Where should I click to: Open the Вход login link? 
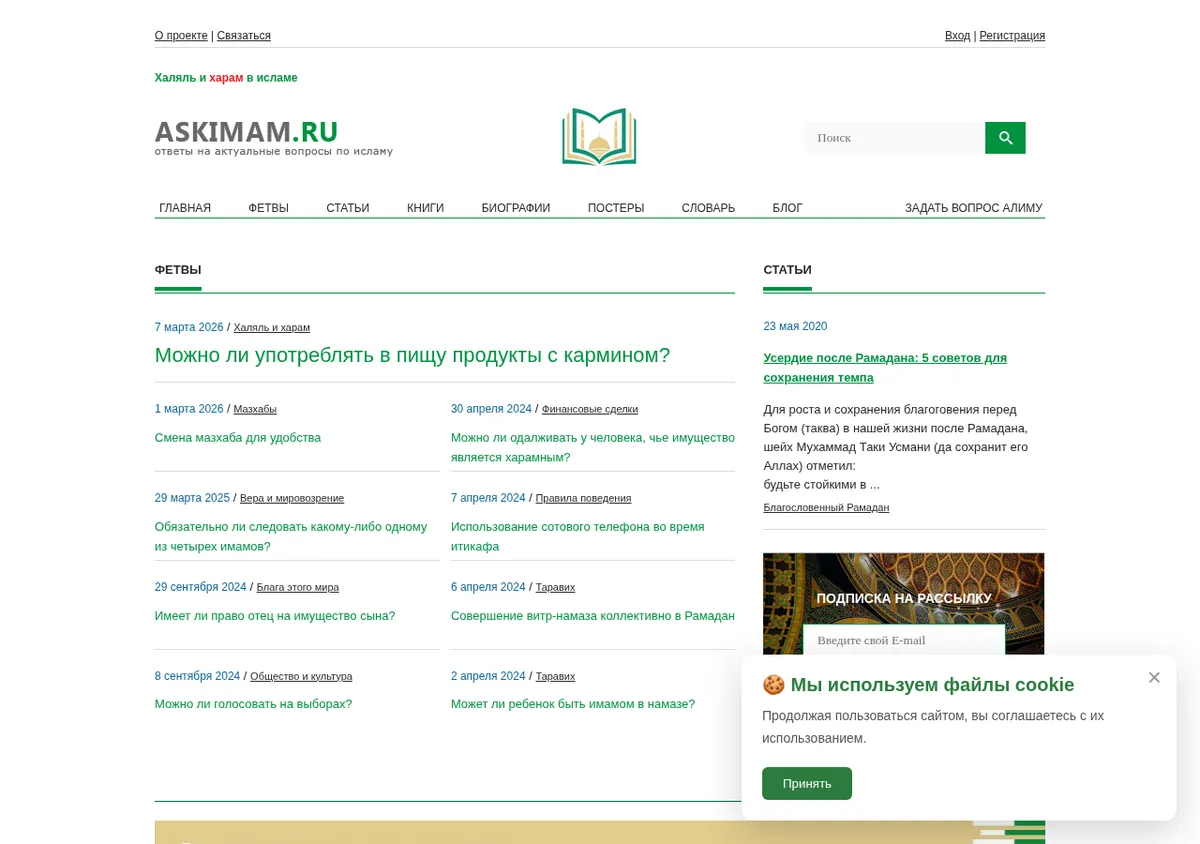957,36
